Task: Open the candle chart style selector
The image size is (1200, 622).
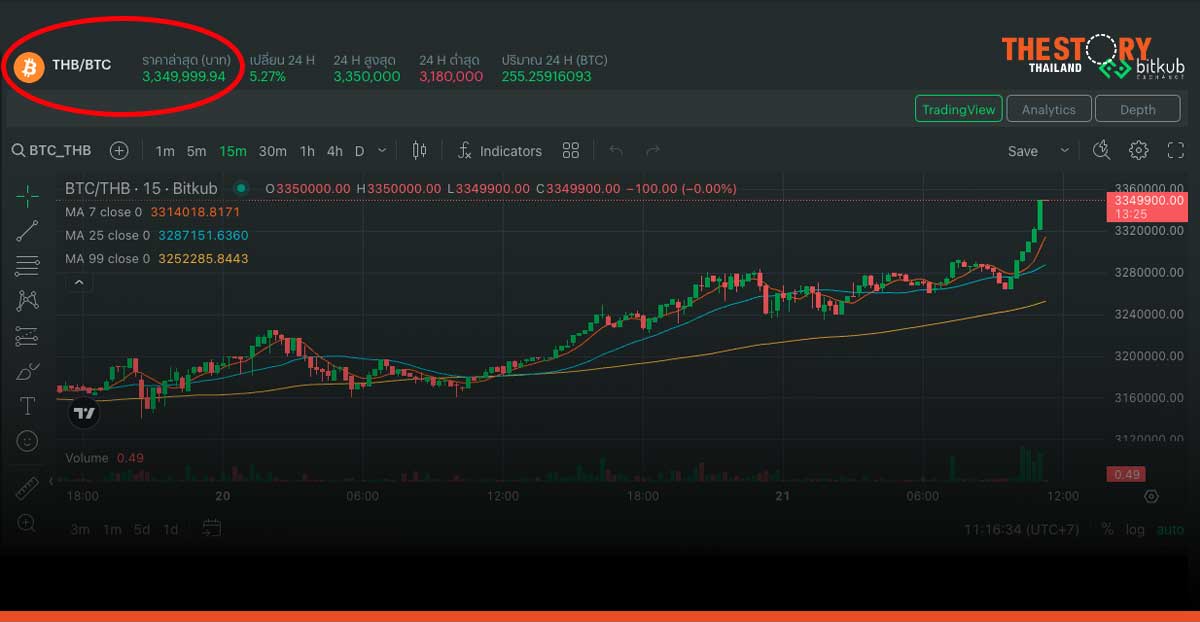Action: (418, 150)
